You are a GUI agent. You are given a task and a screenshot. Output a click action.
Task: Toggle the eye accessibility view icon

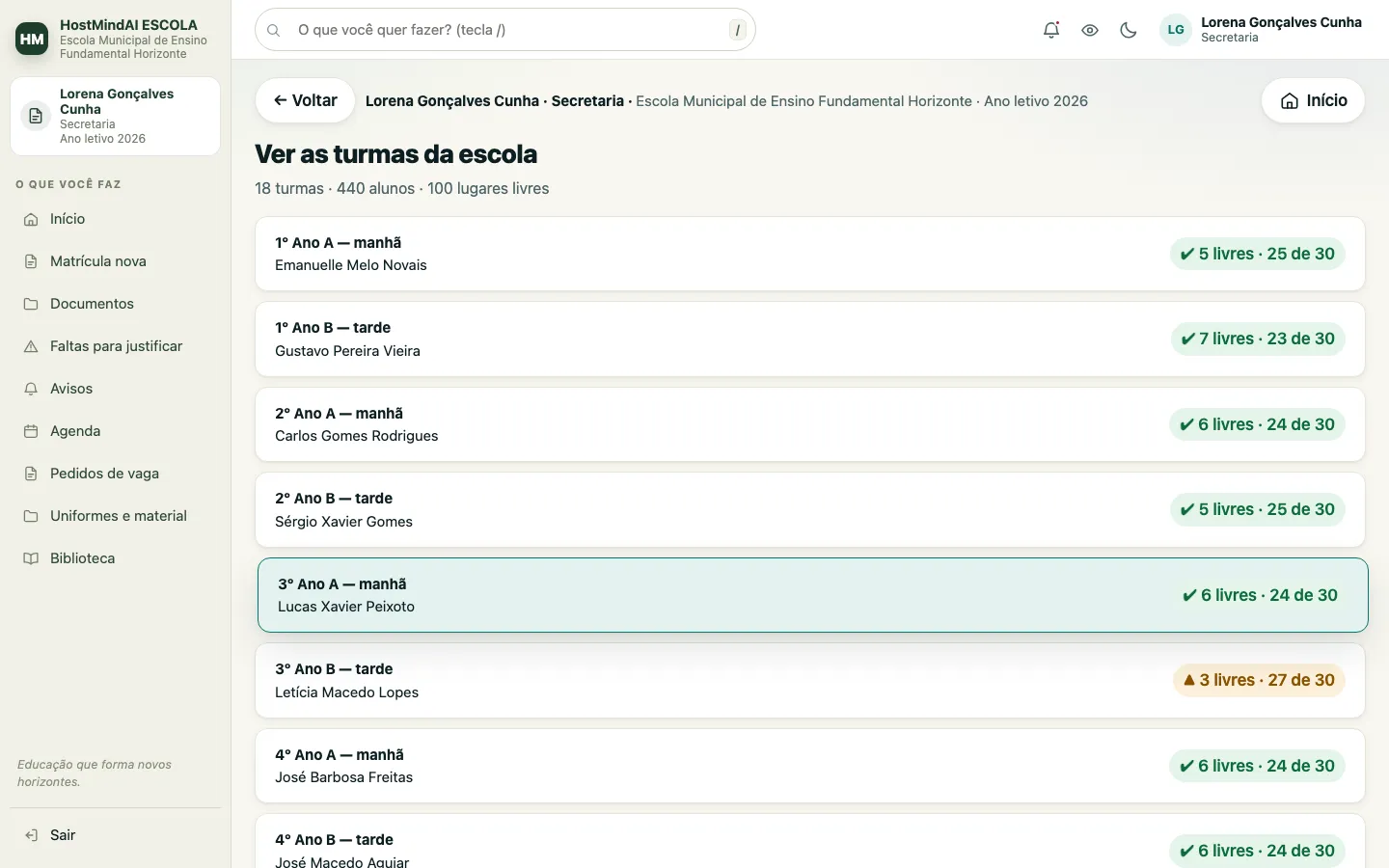pos(1090,30)
